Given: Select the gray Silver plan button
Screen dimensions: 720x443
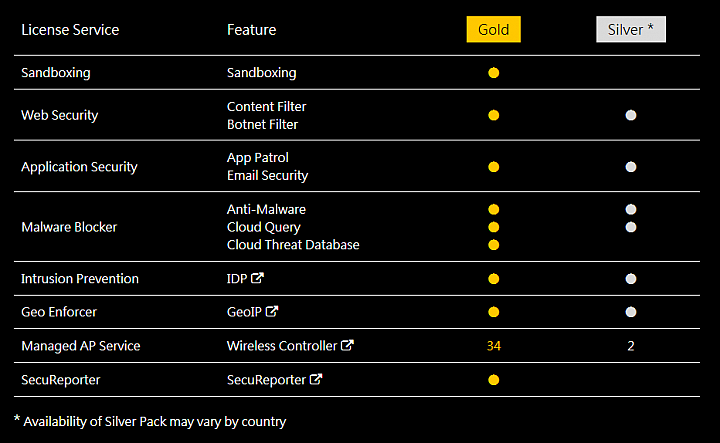Looking at the screenshot, I should point(631,29).
